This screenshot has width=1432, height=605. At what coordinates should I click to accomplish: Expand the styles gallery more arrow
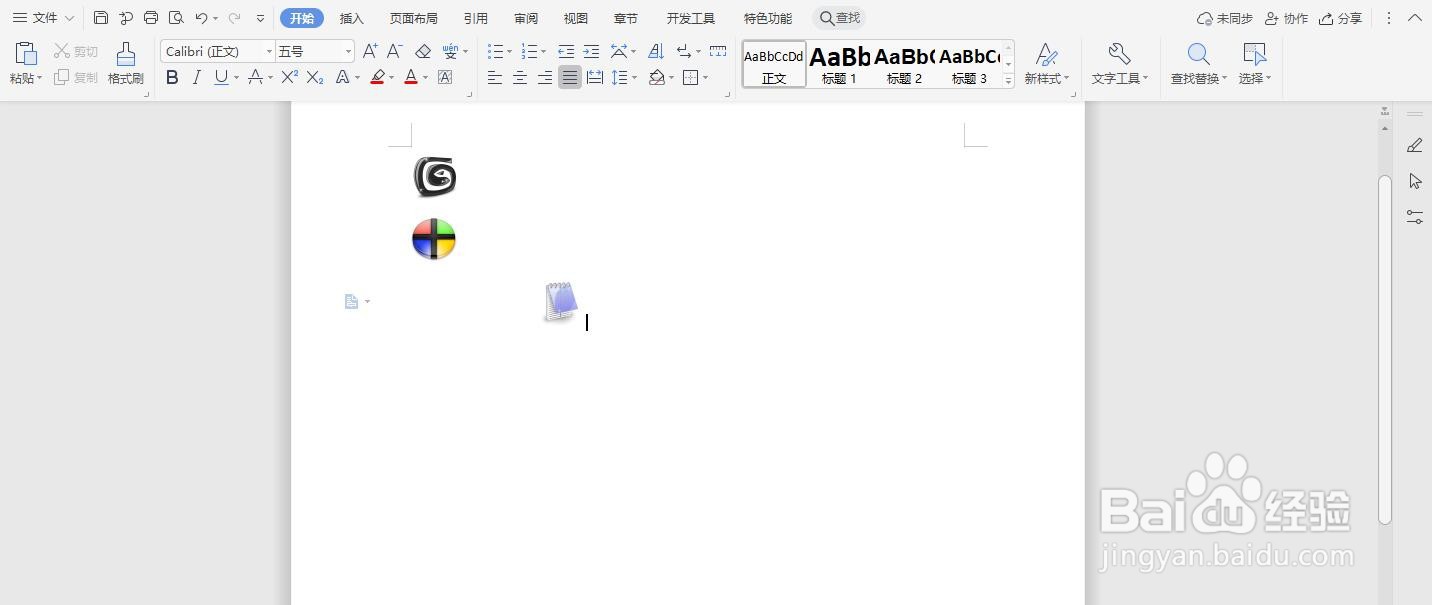[x=1008, y=80]
